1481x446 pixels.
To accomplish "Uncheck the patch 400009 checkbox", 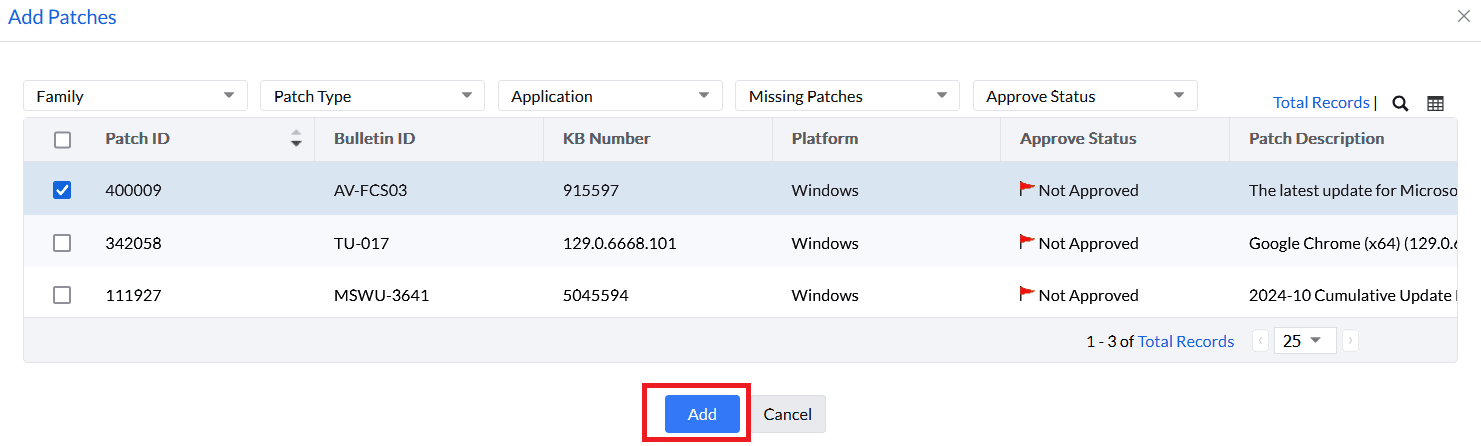I will (x=62, y=190).
